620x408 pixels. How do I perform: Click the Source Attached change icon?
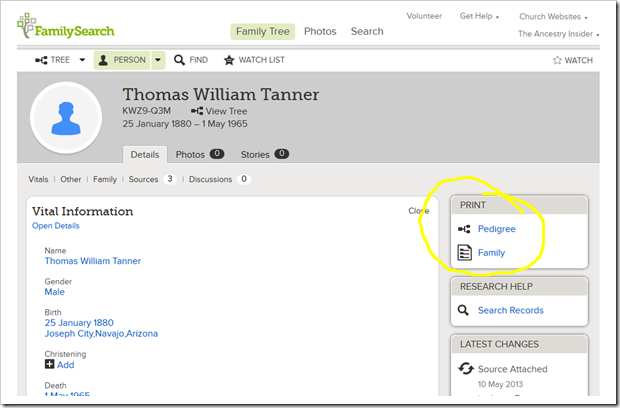pos(466,368)
